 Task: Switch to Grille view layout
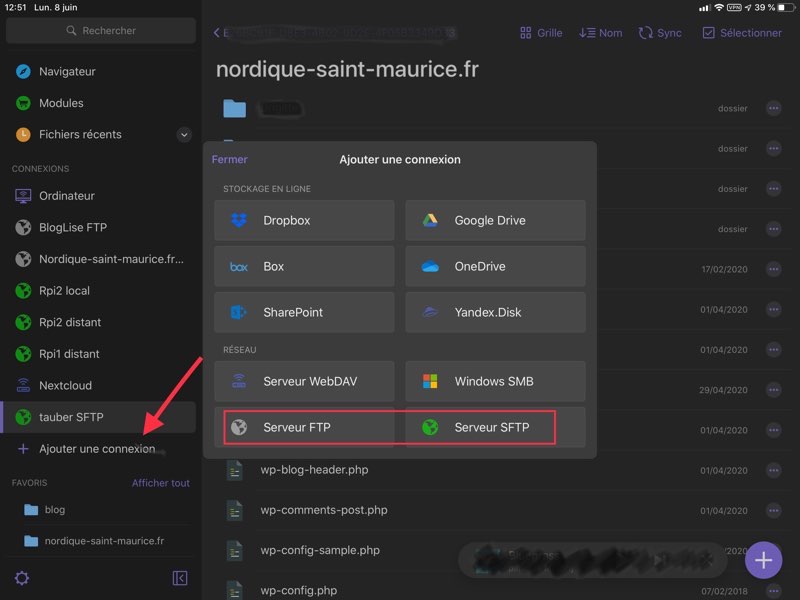(541, 33)
